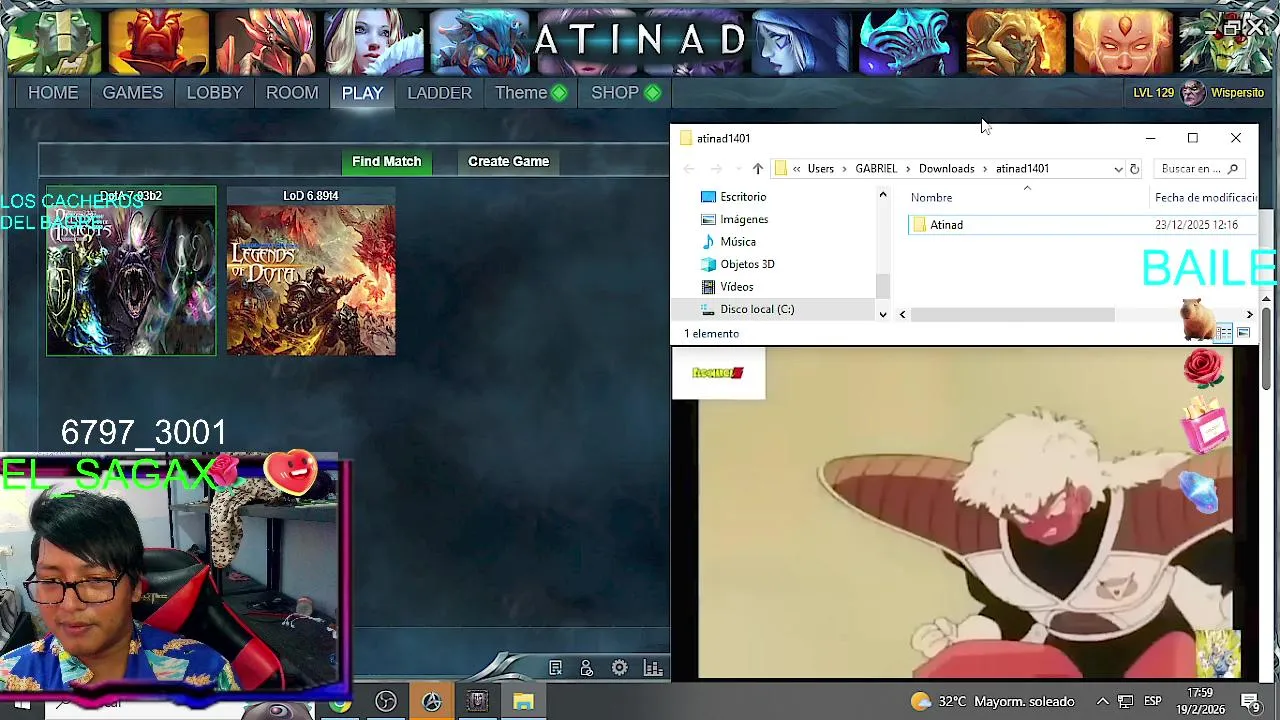
Task: Click the Find Match button
Action: [x=386, y=161]
